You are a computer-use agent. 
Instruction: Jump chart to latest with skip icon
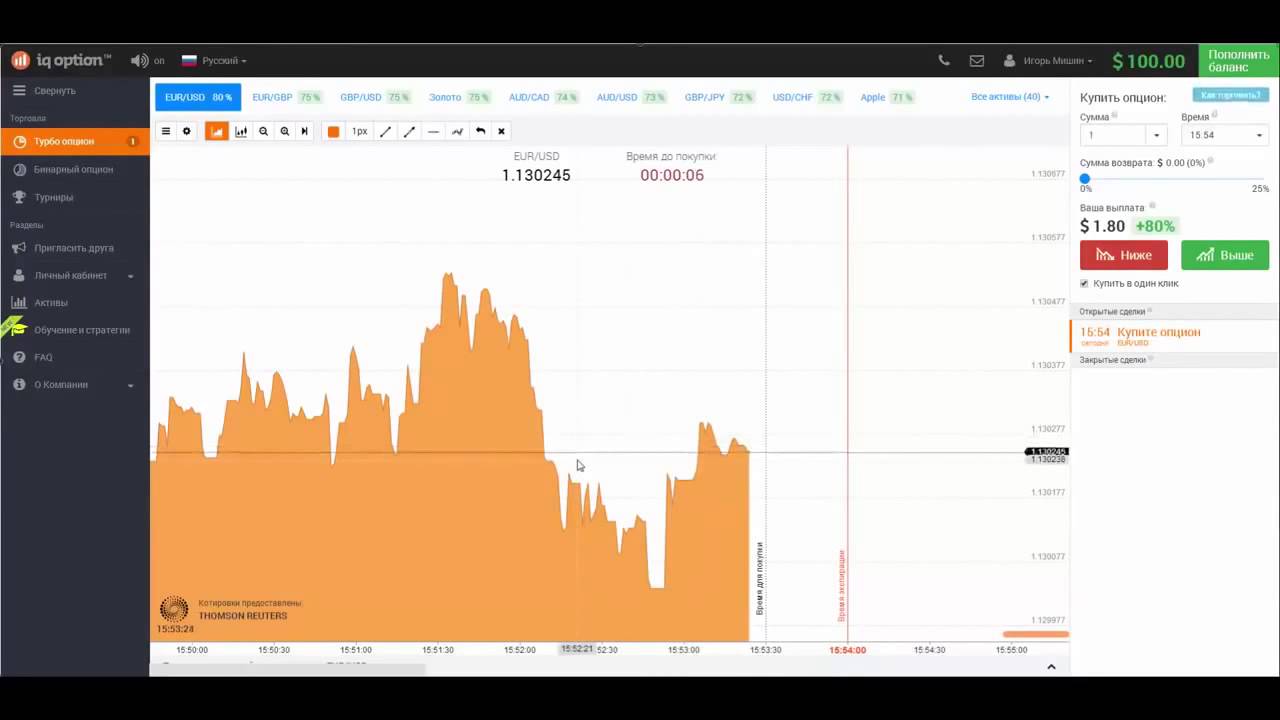pyautogui.click(x=304, y=131)
